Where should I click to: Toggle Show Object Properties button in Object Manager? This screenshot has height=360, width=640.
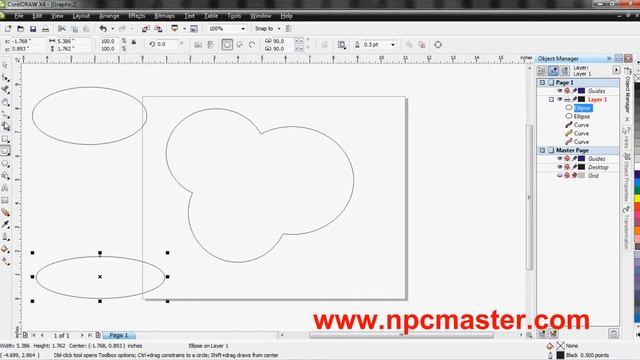pos(541,71)
